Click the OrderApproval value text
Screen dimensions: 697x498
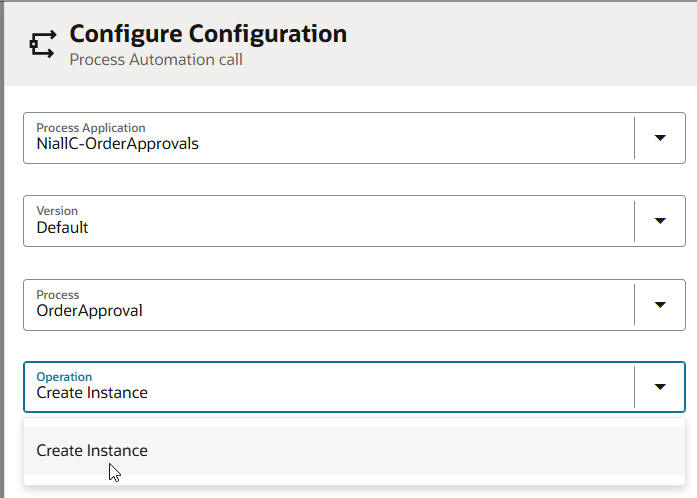click(89, 310)
